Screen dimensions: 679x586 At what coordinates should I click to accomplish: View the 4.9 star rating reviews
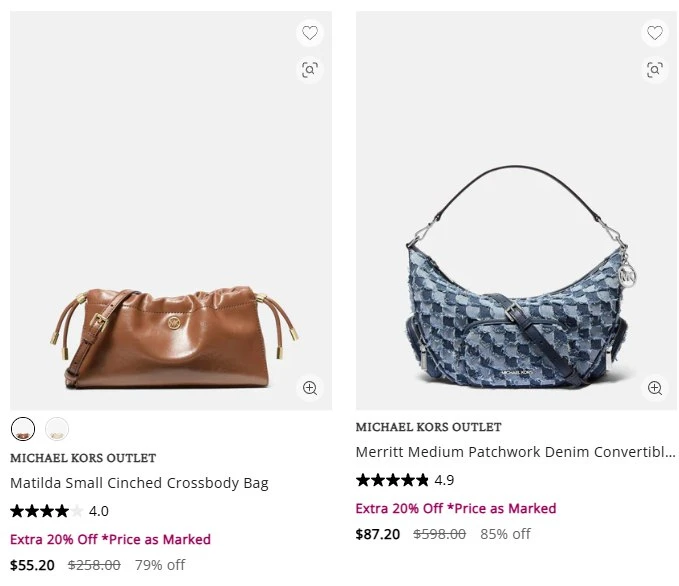(405, 480)
